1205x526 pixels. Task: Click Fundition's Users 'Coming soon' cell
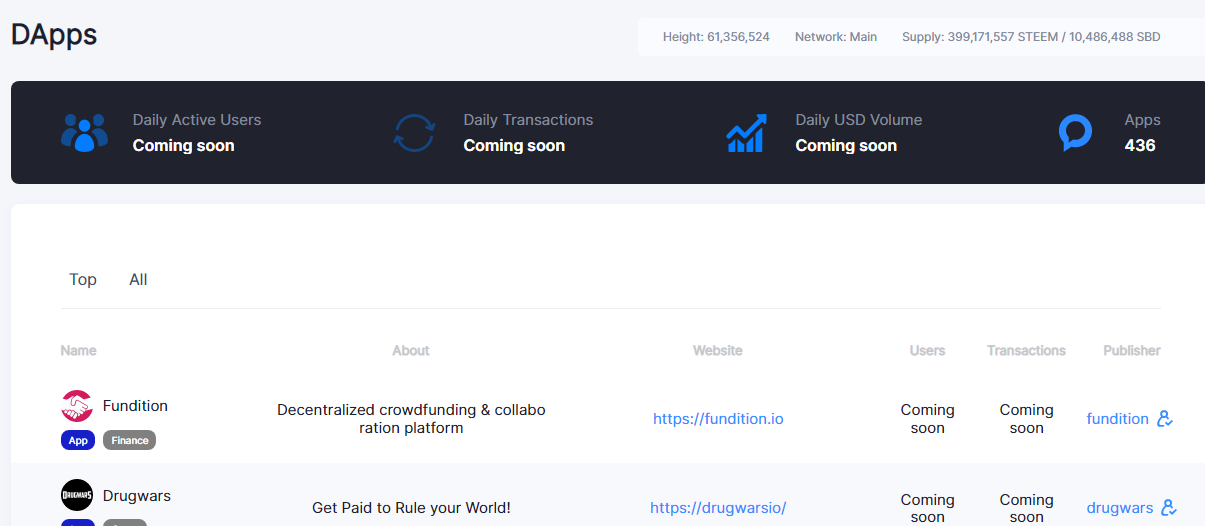[927, 419]
